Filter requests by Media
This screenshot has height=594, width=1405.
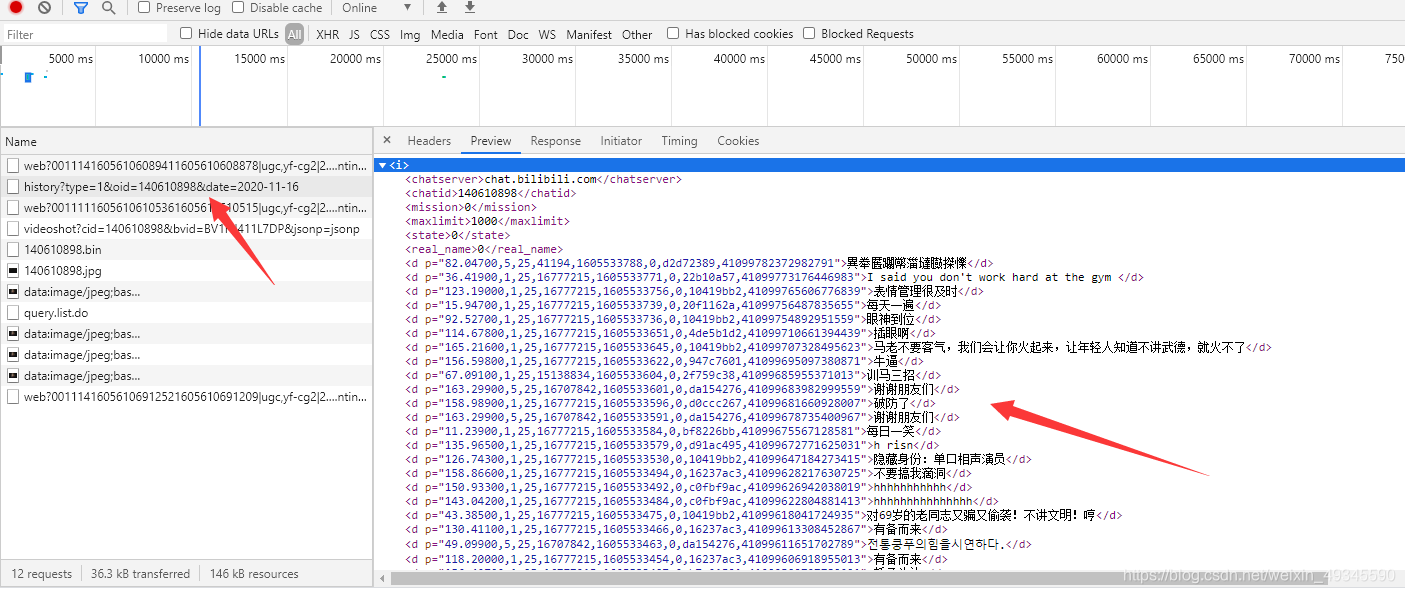(447, 34)
